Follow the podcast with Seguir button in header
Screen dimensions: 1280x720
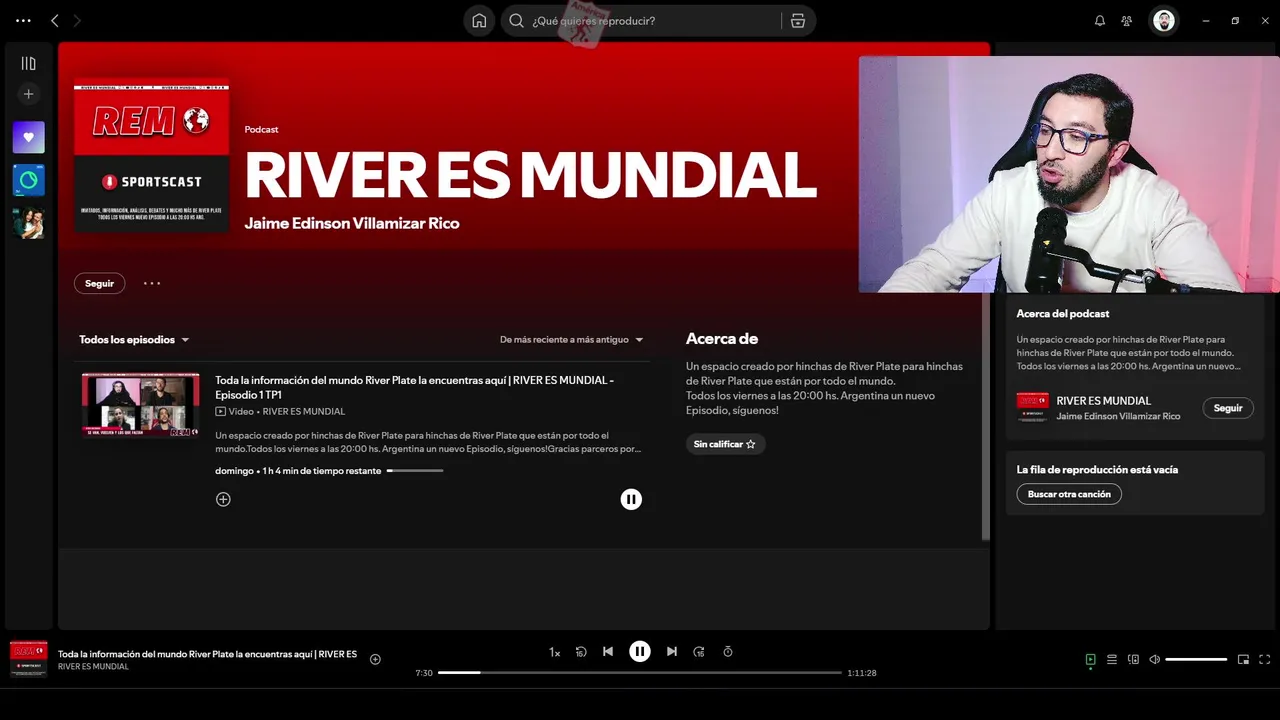(99, 283)
